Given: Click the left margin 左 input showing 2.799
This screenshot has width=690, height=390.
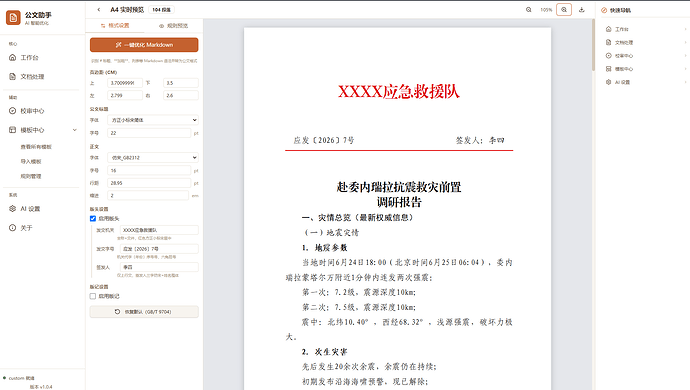Looking at the screenshot, I should 125,95.
